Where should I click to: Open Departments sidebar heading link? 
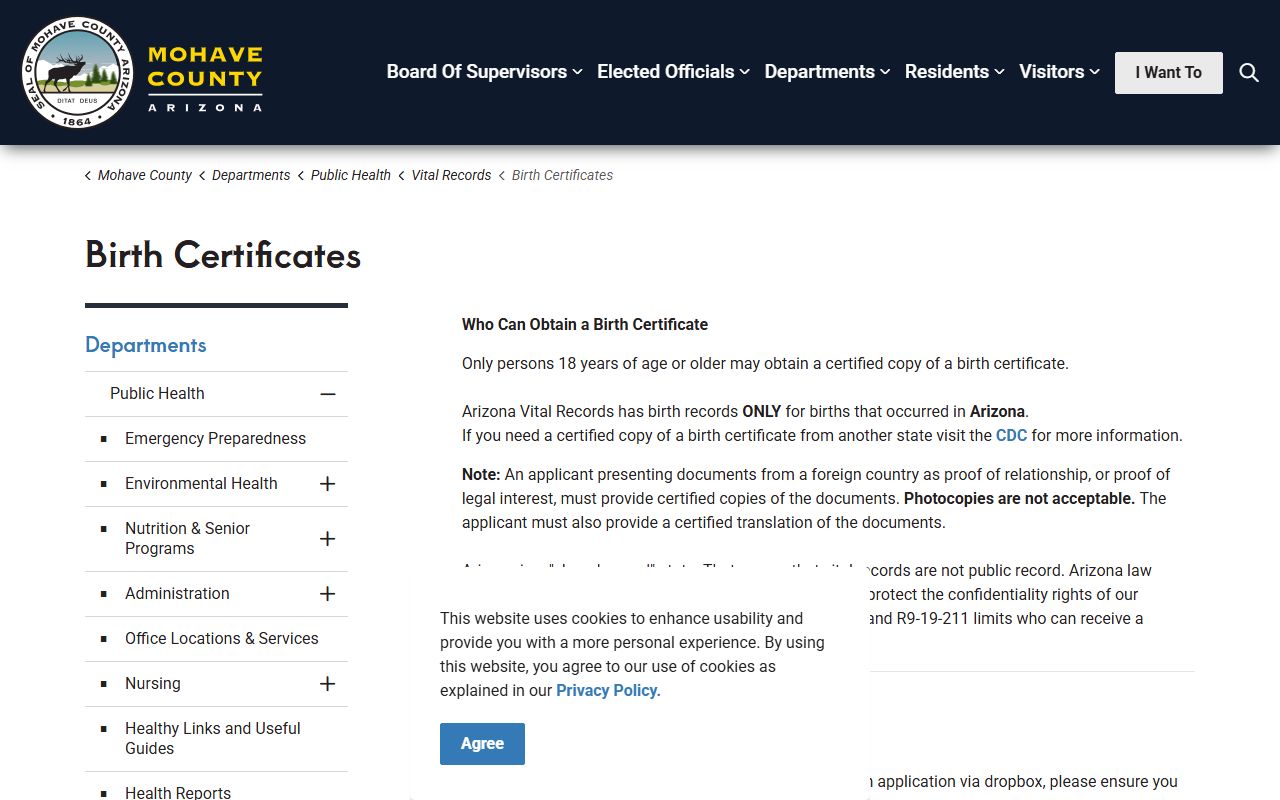coord(146,345)
